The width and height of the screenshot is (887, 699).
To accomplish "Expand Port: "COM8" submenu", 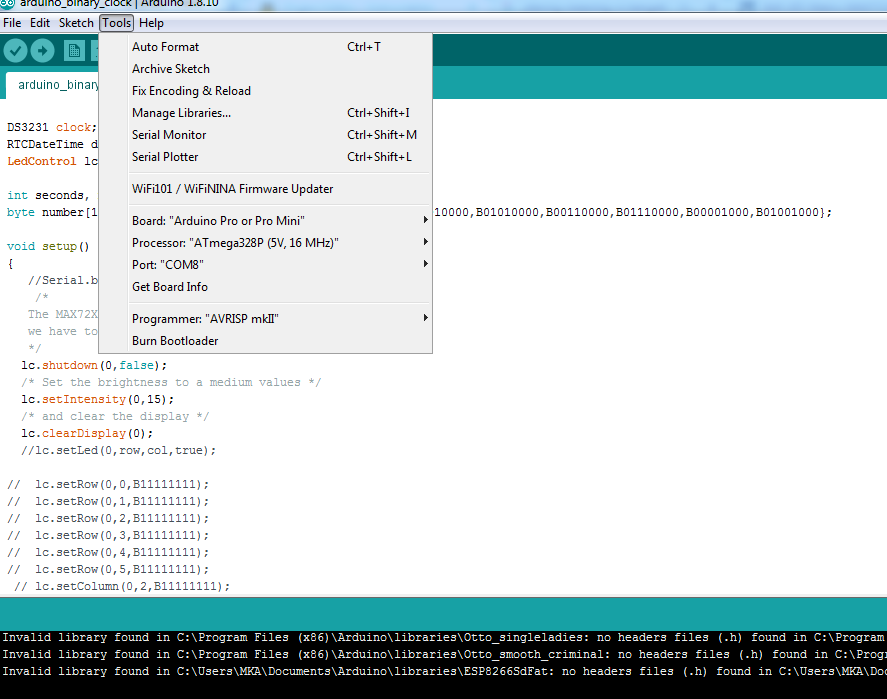I will tap(265, 265).
